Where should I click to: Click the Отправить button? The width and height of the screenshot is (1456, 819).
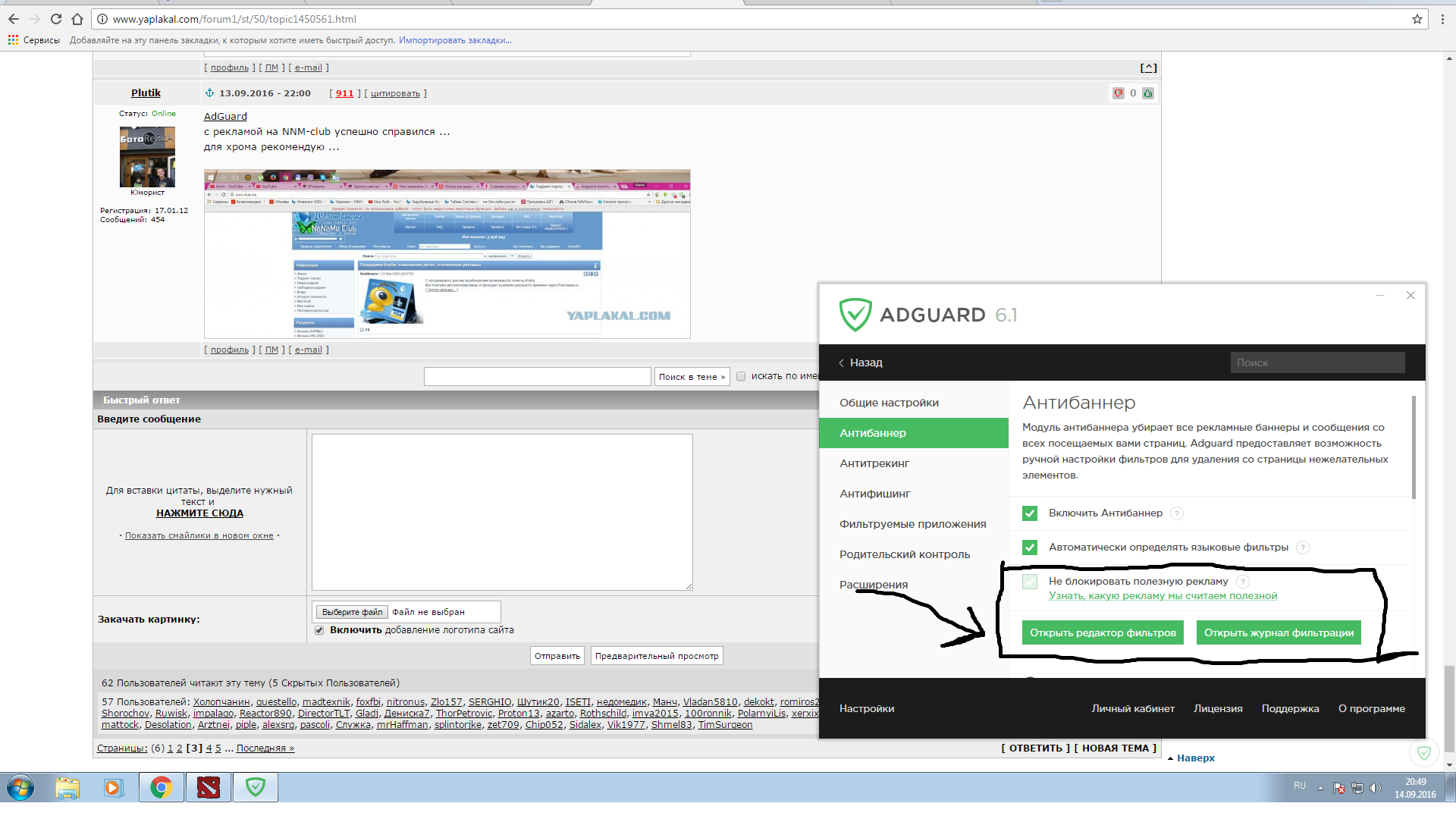[557, 656]
